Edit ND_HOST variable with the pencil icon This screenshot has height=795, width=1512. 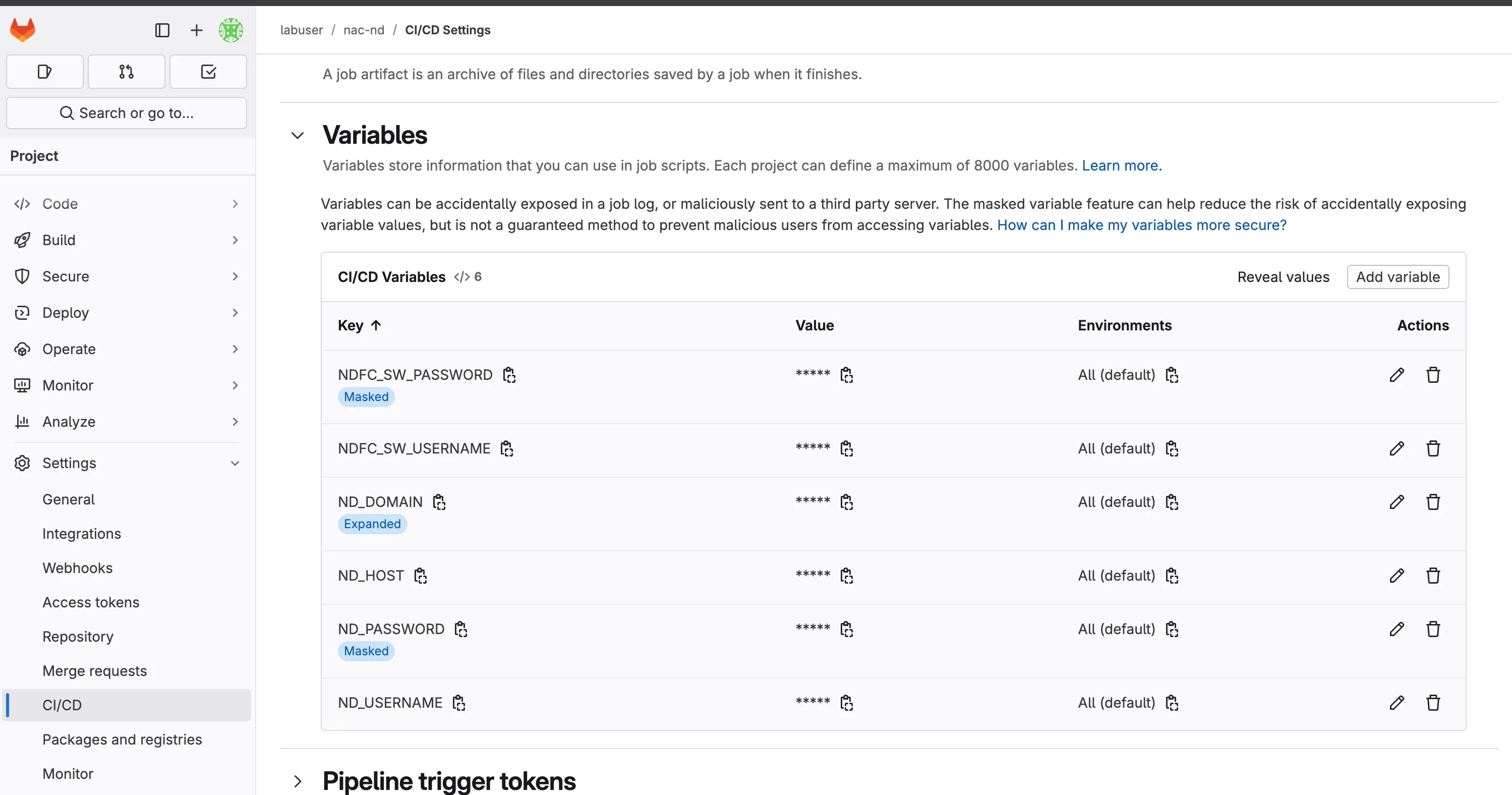(1397, 576)
